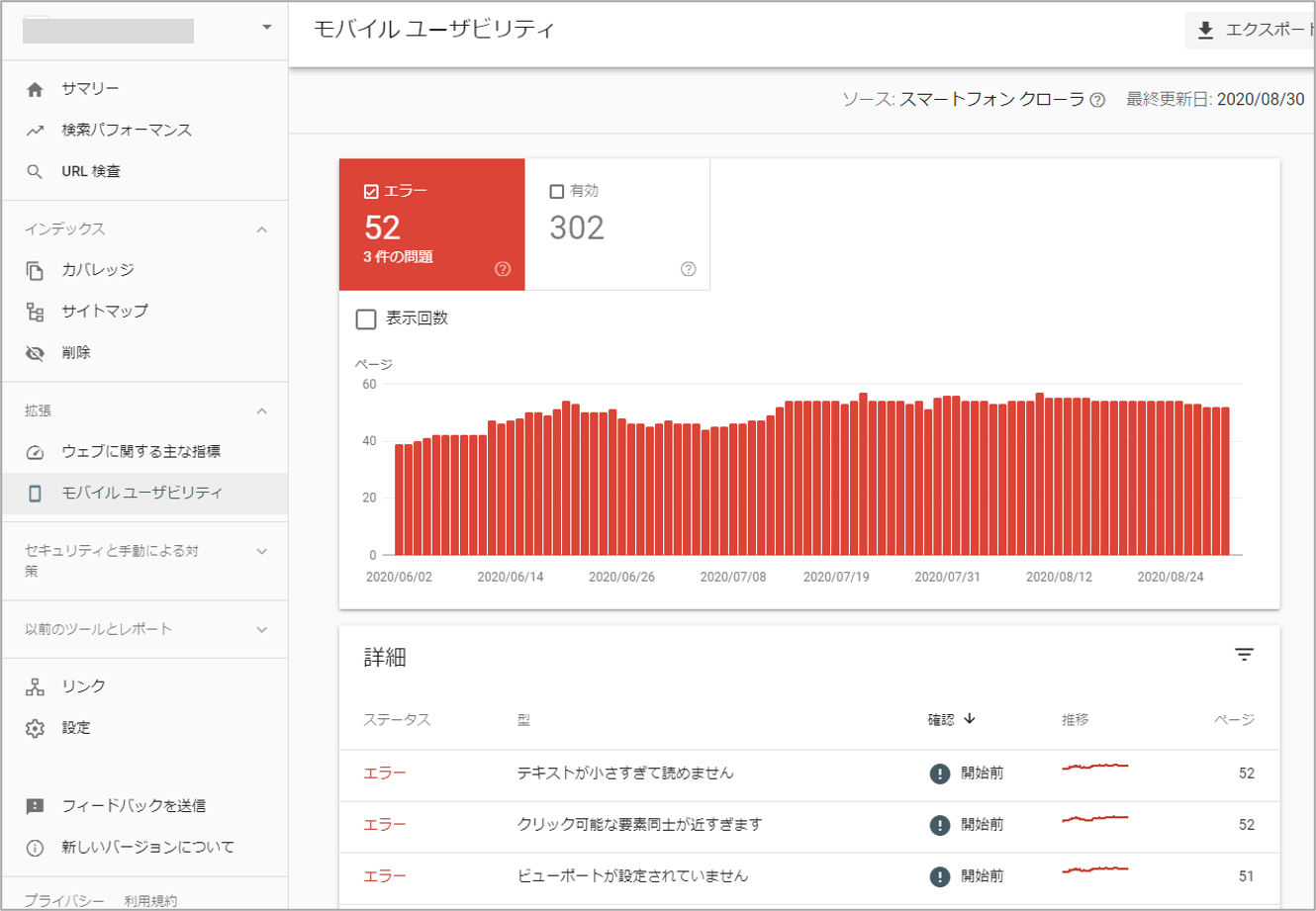This screenshot has height=911, width=1316.
Task: Collapse the インデックス section
Action: tap(261, 229)
